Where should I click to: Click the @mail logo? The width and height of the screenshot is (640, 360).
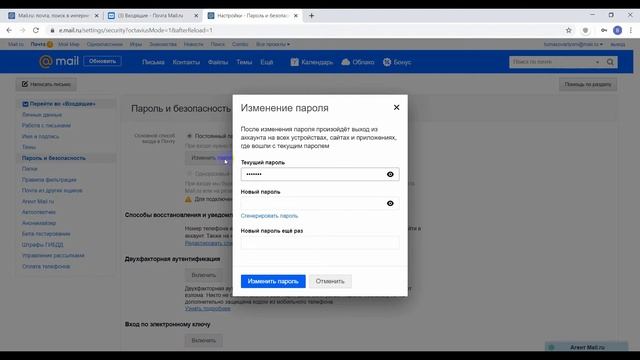[59, 61]
